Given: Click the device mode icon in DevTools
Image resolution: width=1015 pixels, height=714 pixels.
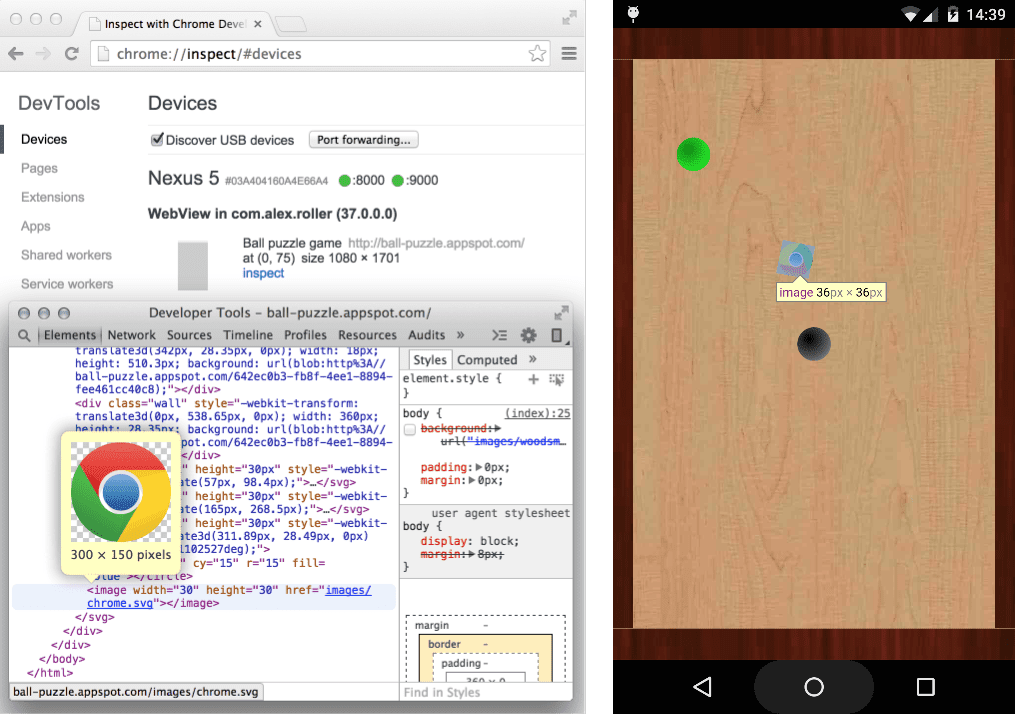Looking at the screenshot, I should tap(557, 337).
